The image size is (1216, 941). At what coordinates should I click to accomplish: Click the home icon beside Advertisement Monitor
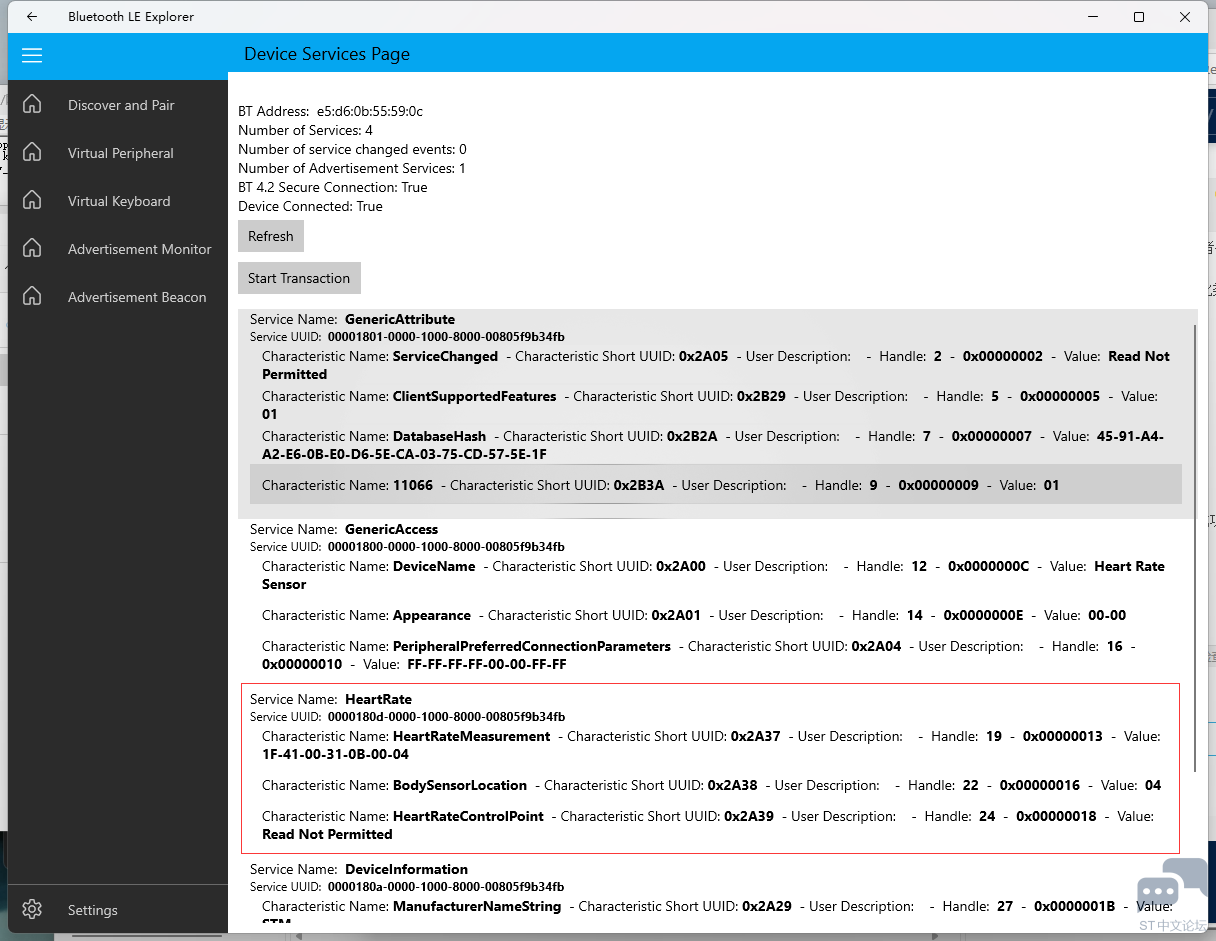click(32, 248)
